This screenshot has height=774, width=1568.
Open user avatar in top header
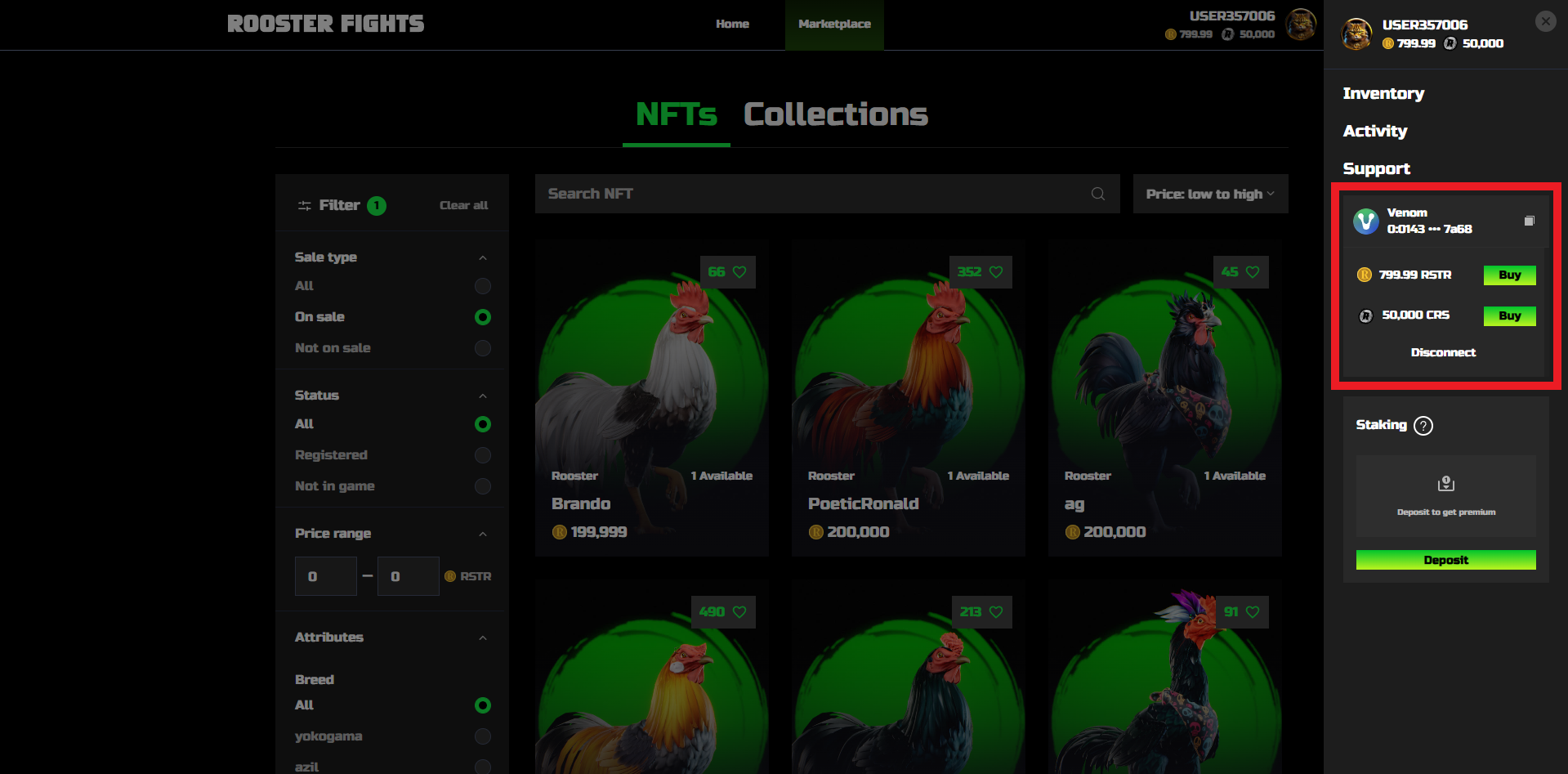tap(1300, 25)
